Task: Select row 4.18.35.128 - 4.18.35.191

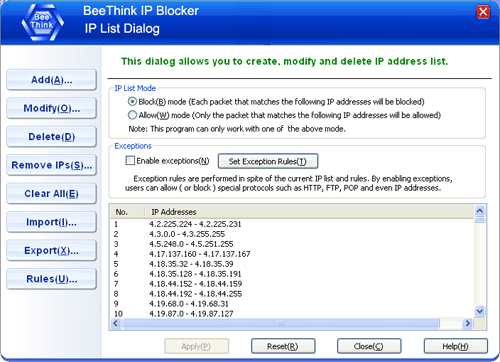Action: pyautogui.click(x=292, y=274)
